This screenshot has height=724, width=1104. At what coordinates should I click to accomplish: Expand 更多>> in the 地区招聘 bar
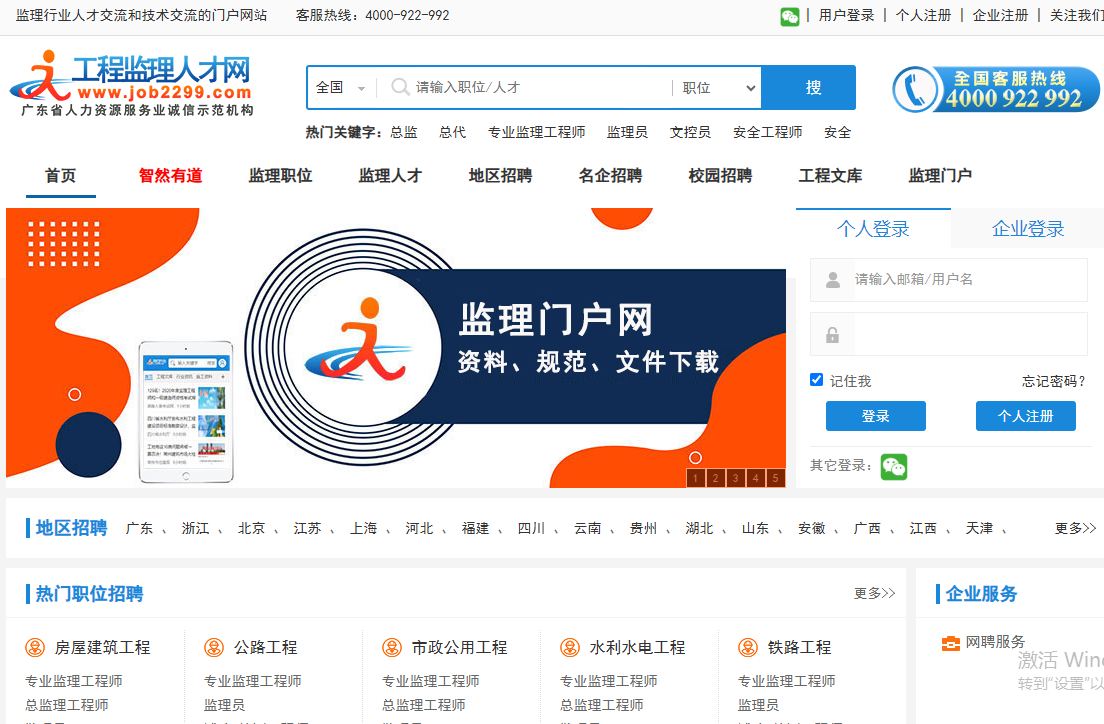(x=1075, y=529)
